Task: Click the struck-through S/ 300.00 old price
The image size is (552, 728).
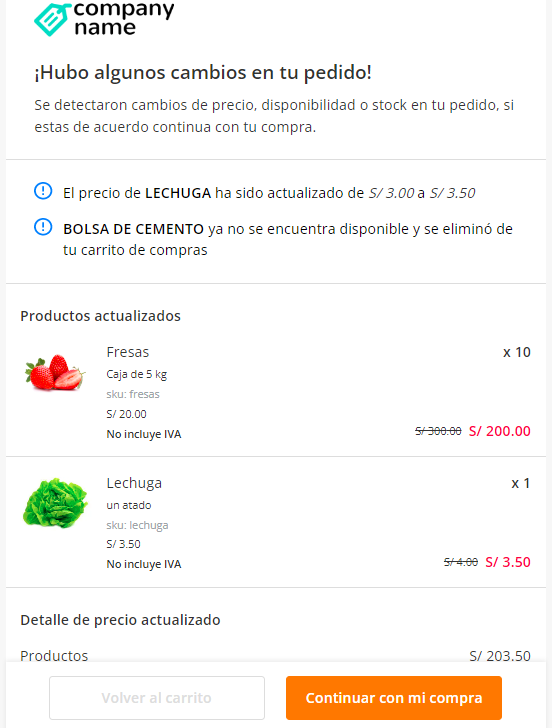Action: point(438,431)
